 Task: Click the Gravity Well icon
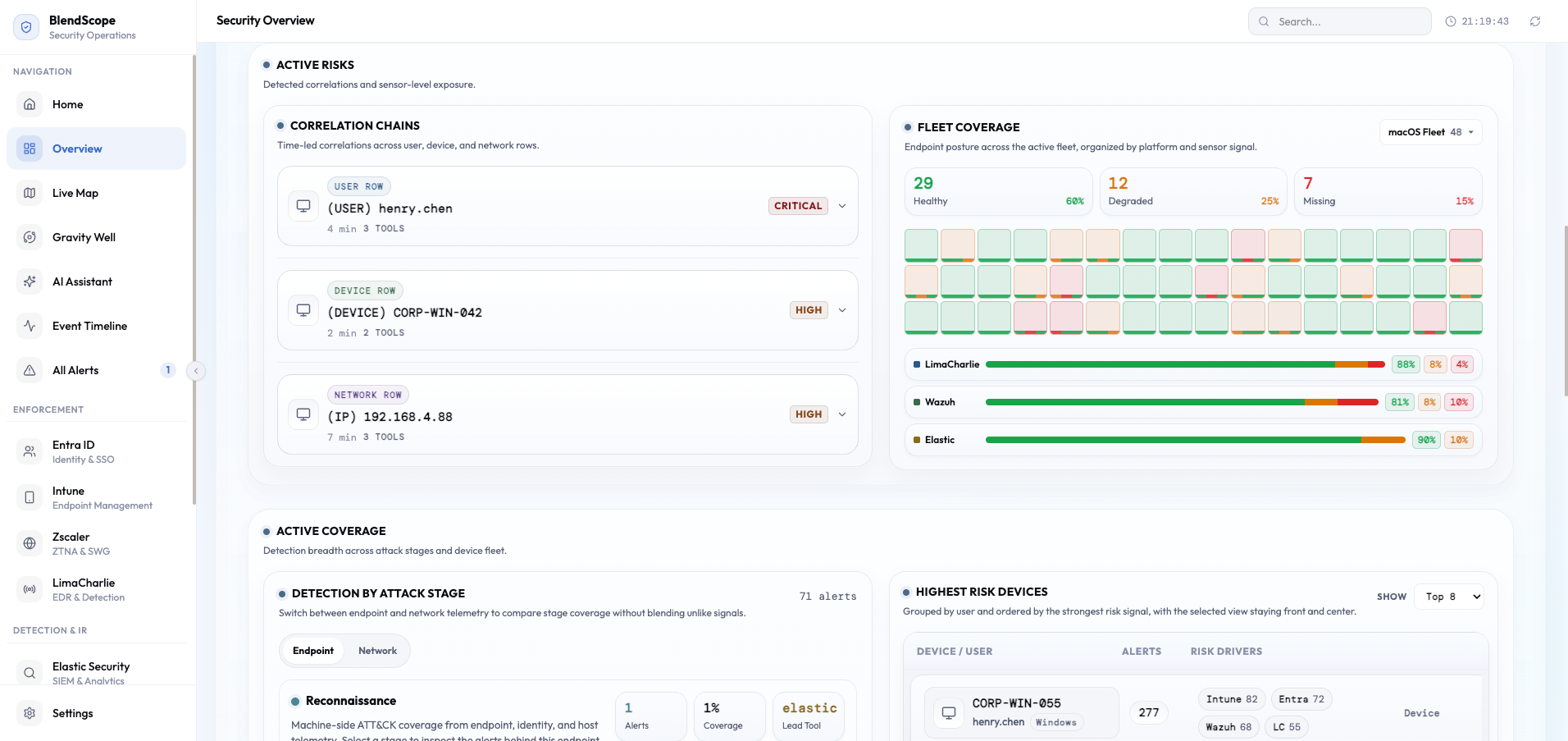(x=30, y=237)
